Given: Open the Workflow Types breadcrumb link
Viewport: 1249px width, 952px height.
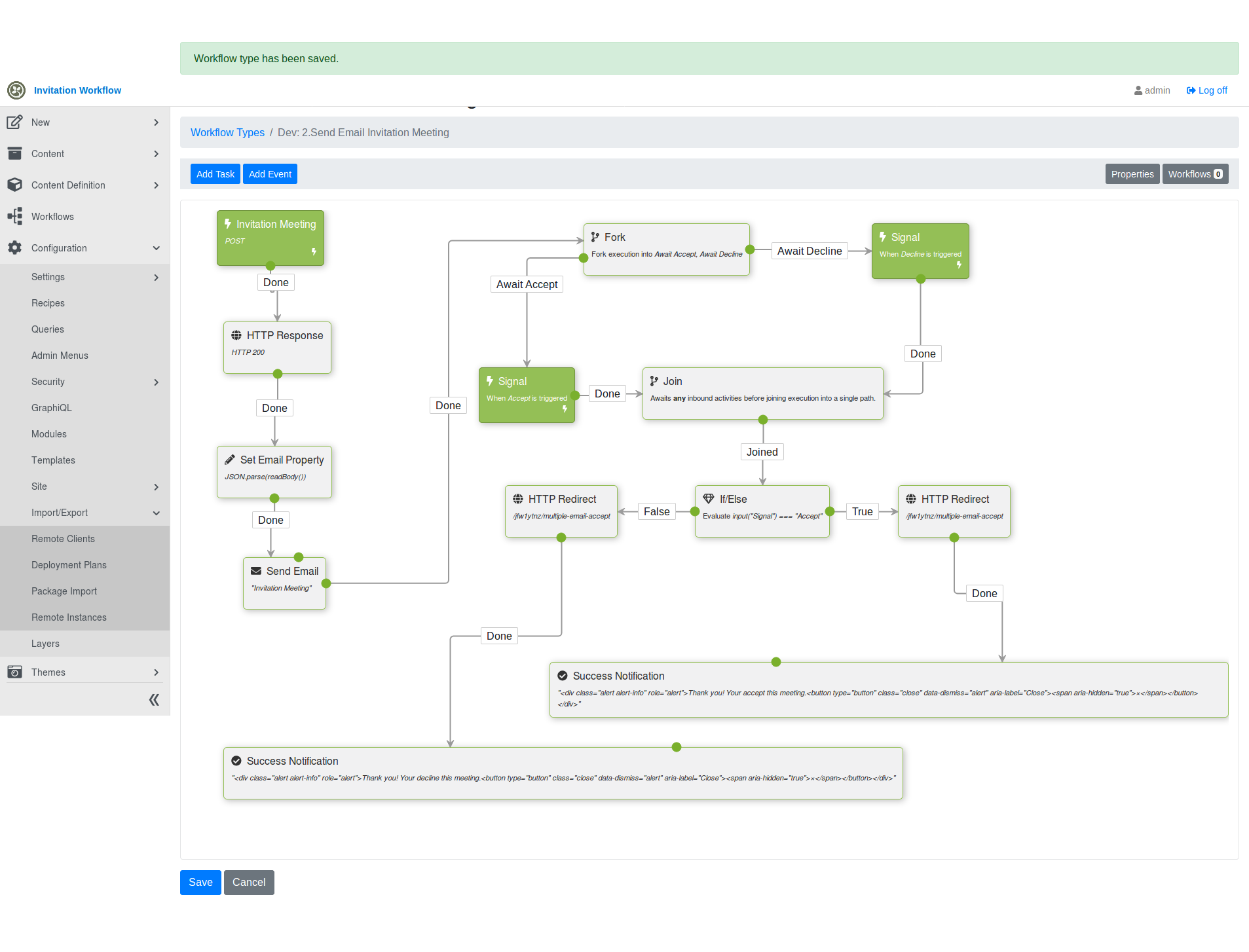Looking at the screenshot, I should click(x=227, y=132).
